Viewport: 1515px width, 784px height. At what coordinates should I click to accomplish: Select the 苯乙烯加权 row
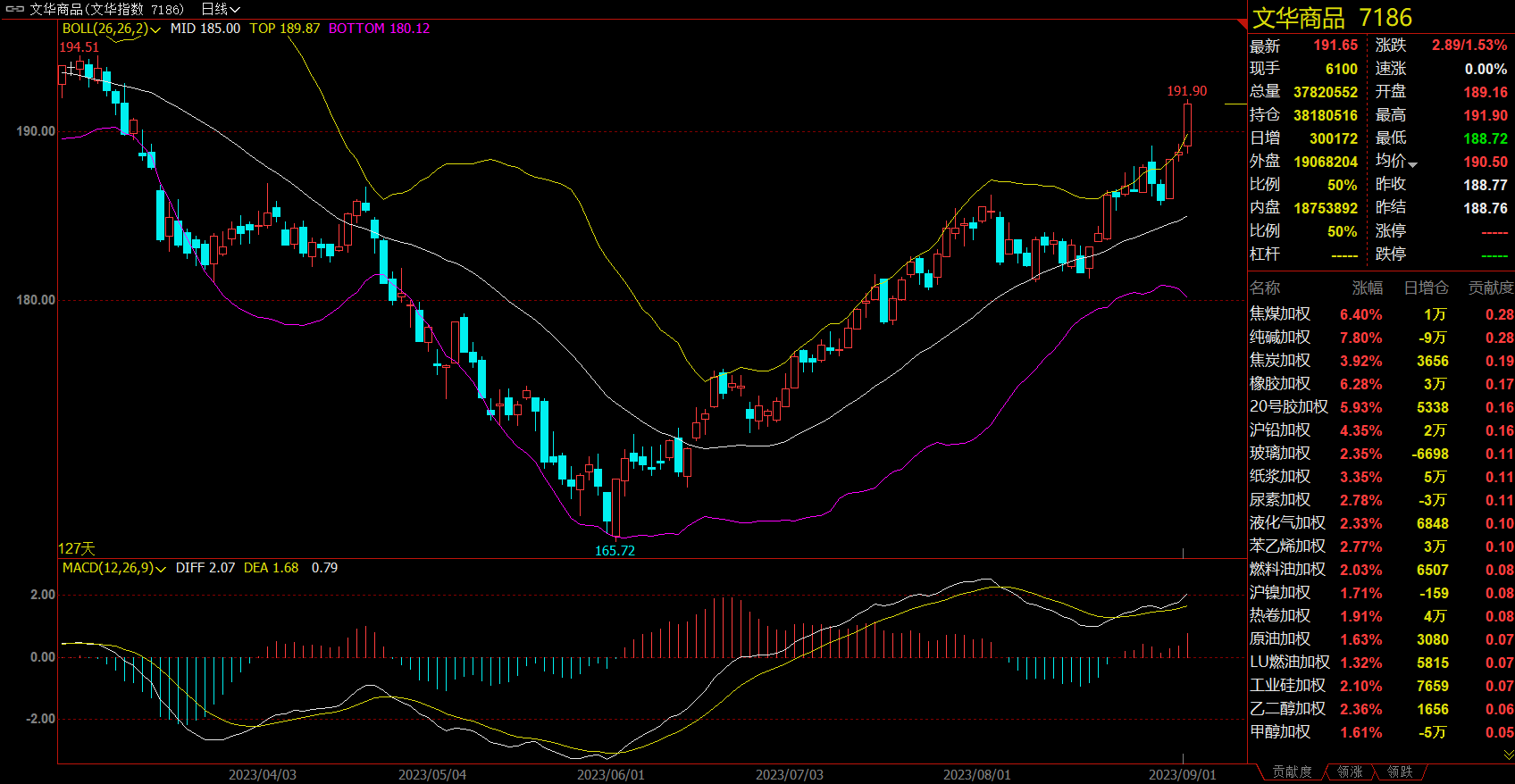[1381, 546]
